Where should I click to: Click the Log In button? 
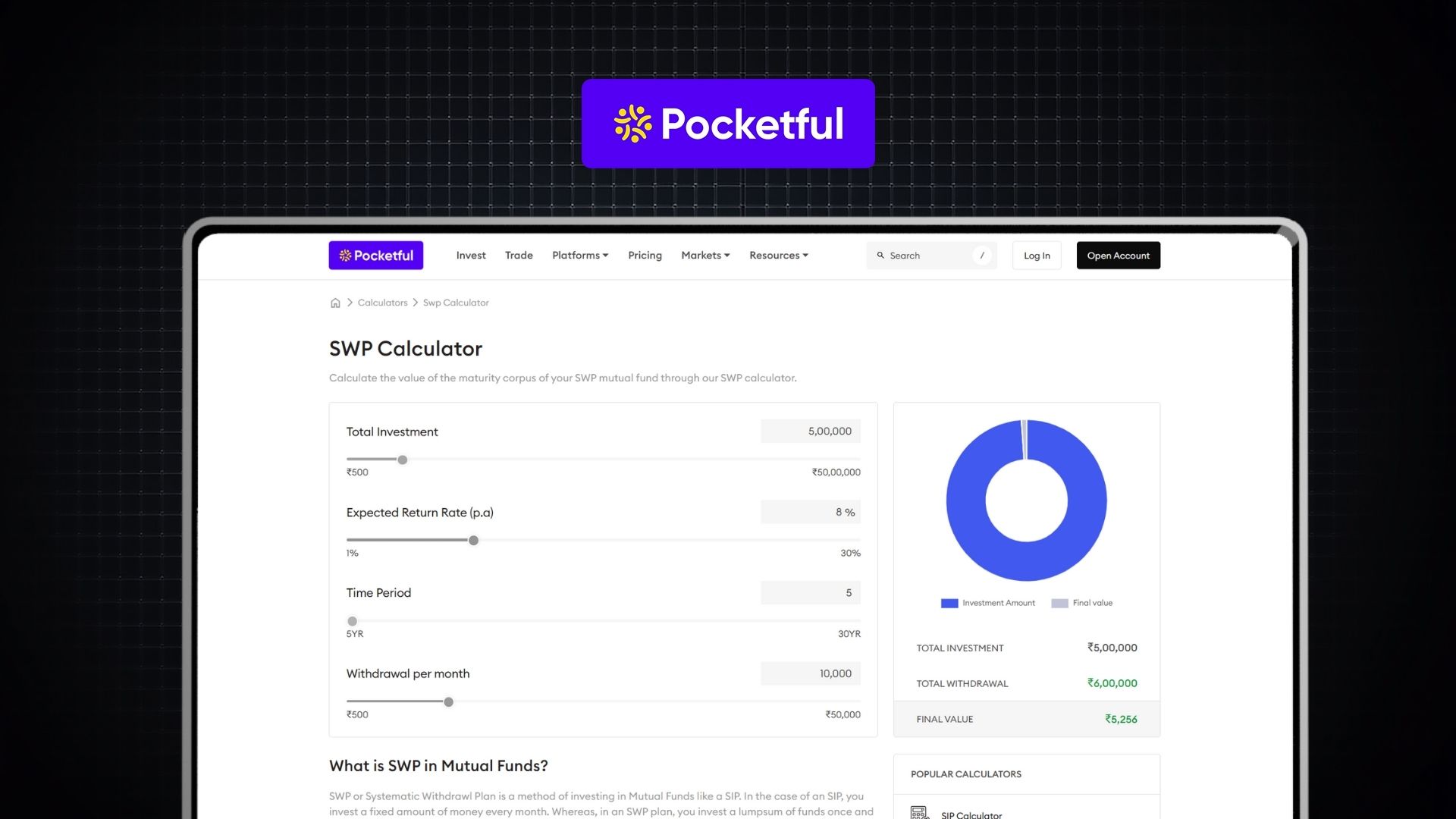(1036, 255)
